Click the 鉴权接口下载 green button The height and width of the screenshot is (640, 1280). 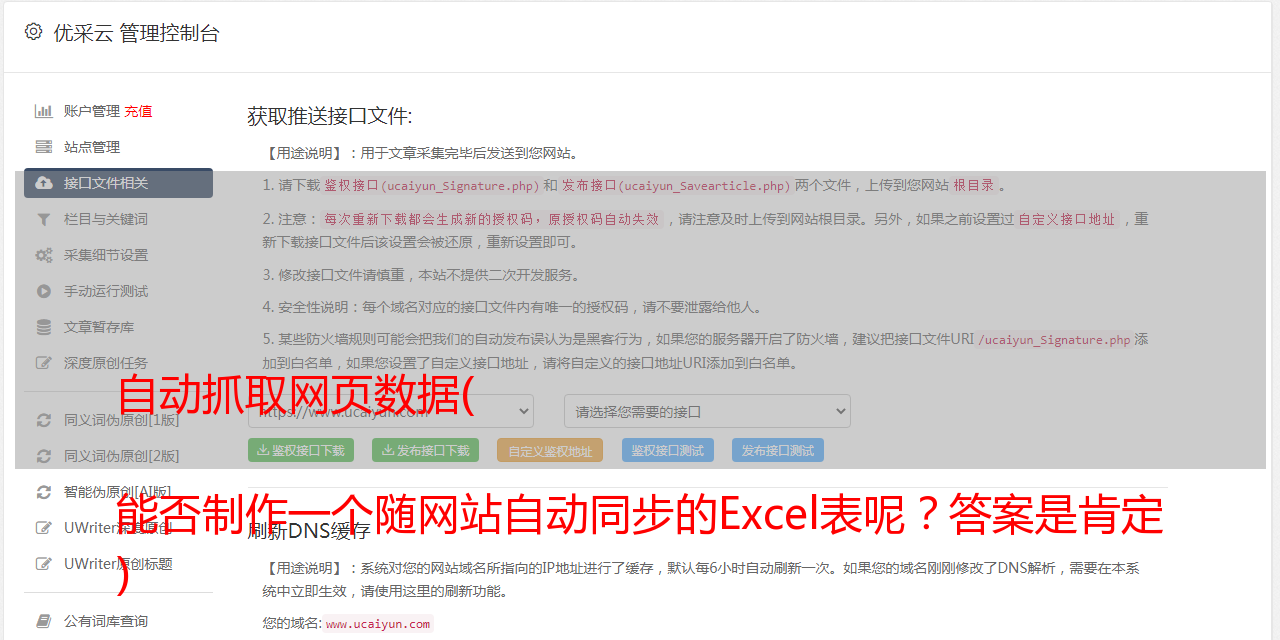(x=301, y=450)
